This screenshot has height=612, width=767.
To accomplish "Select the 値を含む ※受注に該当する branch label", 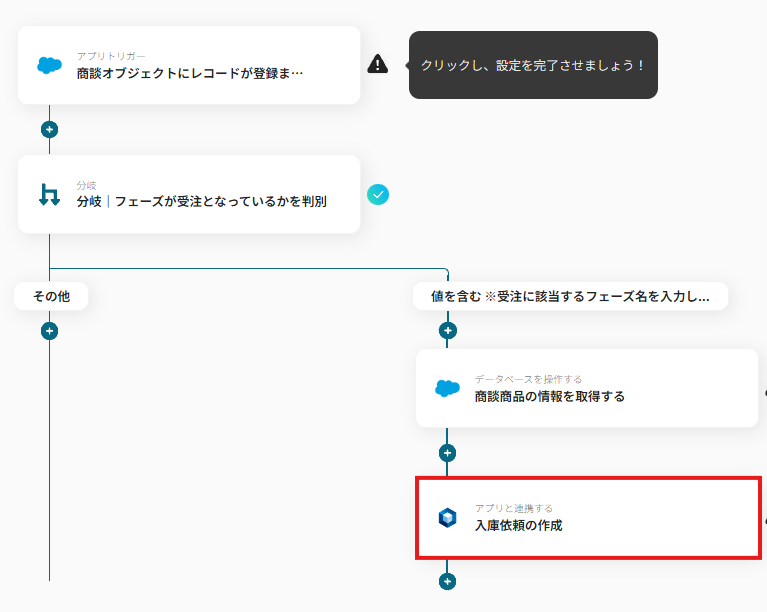I will 570,296.
